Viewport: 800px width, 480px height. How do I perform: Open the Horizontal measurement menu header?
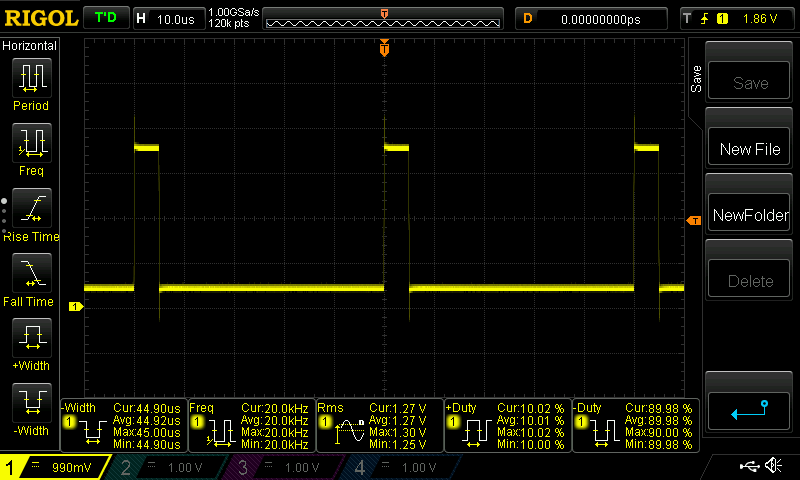(x=30, y=45)
